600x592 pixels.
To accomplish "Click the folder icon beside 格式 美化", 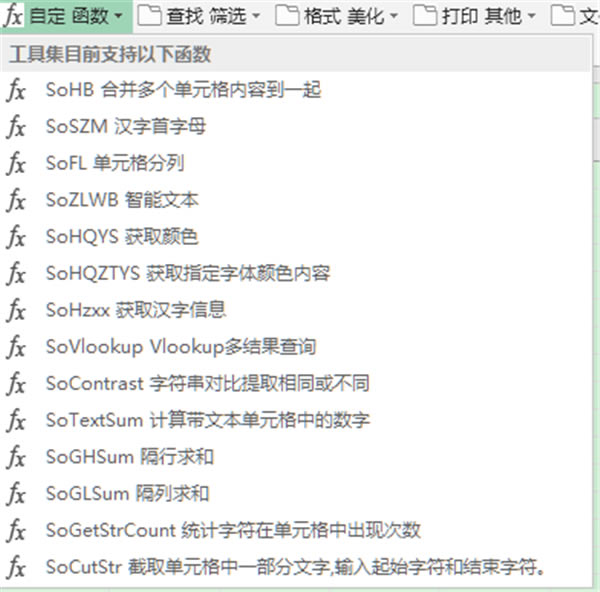I will coord(287,16).
